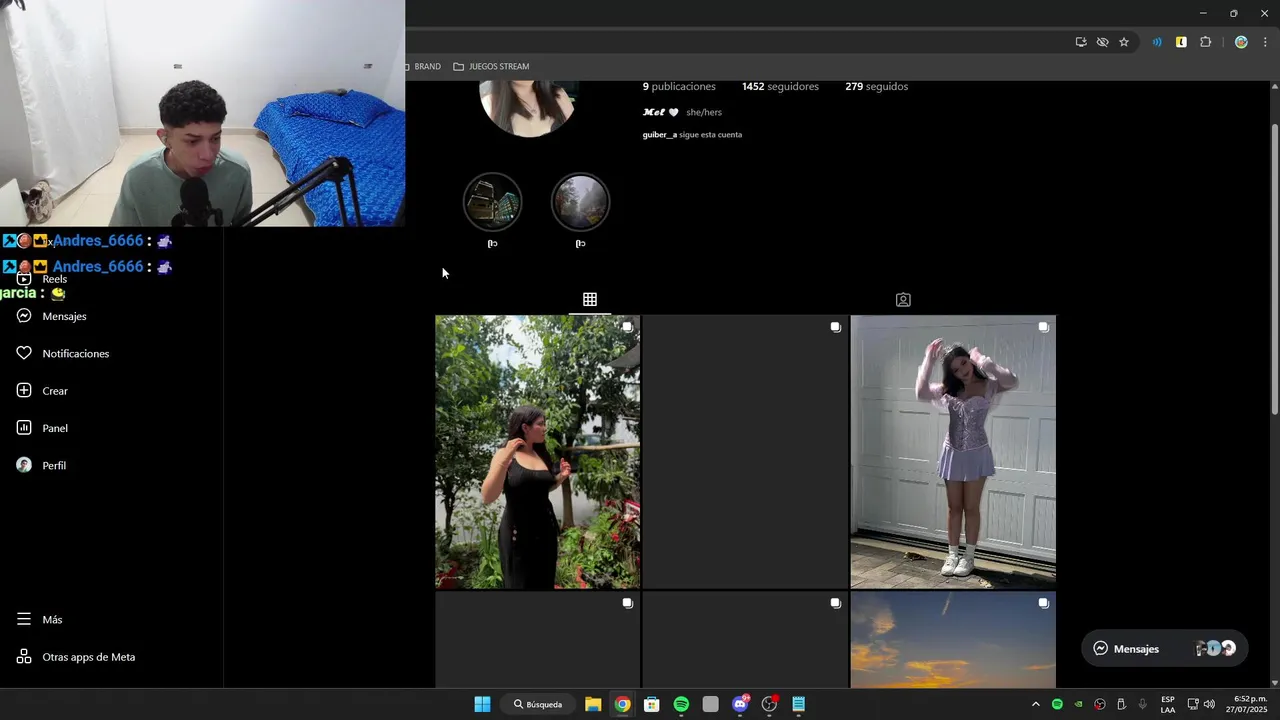Click the blue sound-wave extension icon
The height and width of the screenshot is (720, 1280).
pos(1157,42)
